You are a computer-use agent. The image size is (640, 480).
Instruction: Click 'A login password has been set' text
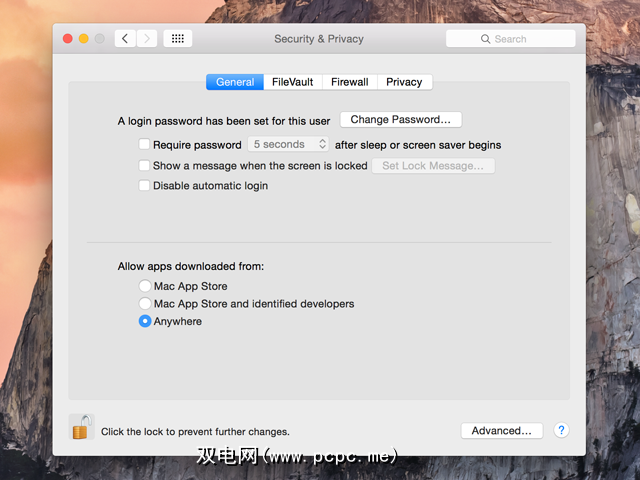pos(224,121)
